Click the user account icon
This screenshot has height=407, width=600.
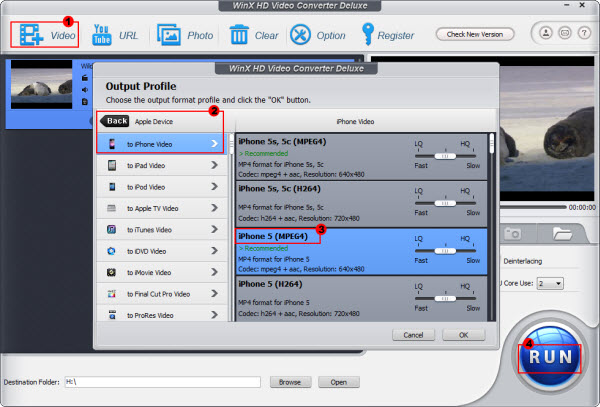(x=546, y=33)
